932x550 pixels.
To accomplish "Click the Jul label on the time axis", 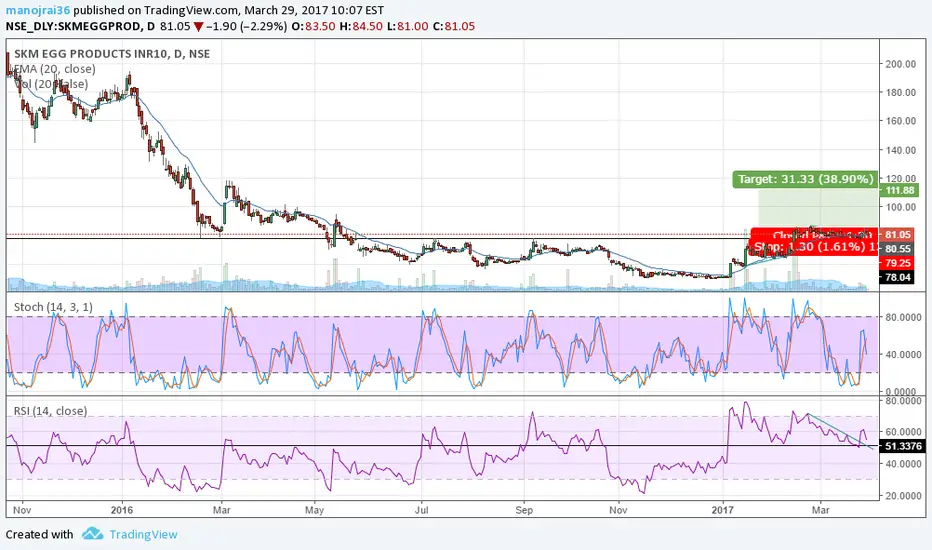I will click(421, 510).
